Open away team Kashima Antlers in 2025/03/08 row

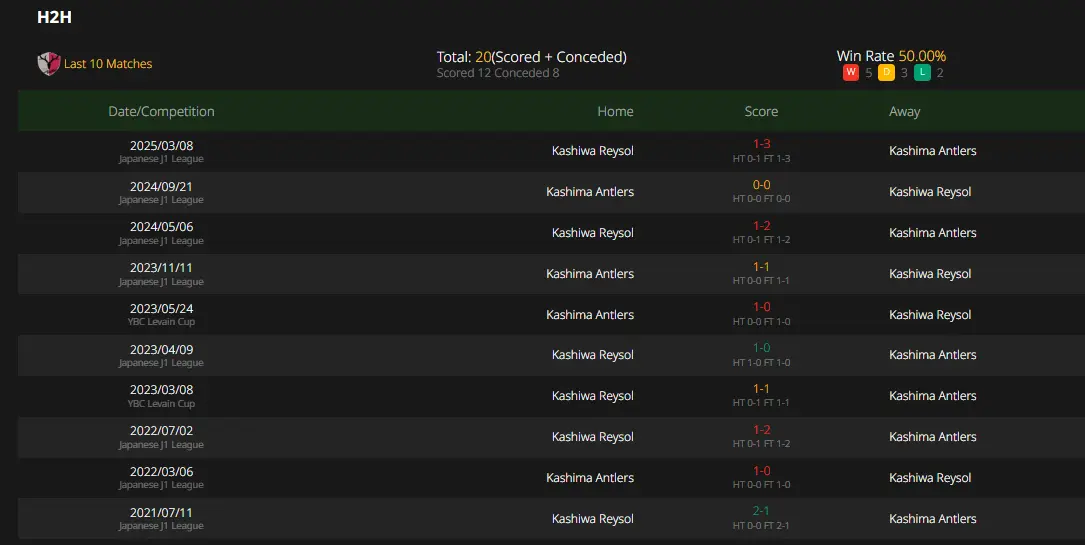(x=933, y=151)
